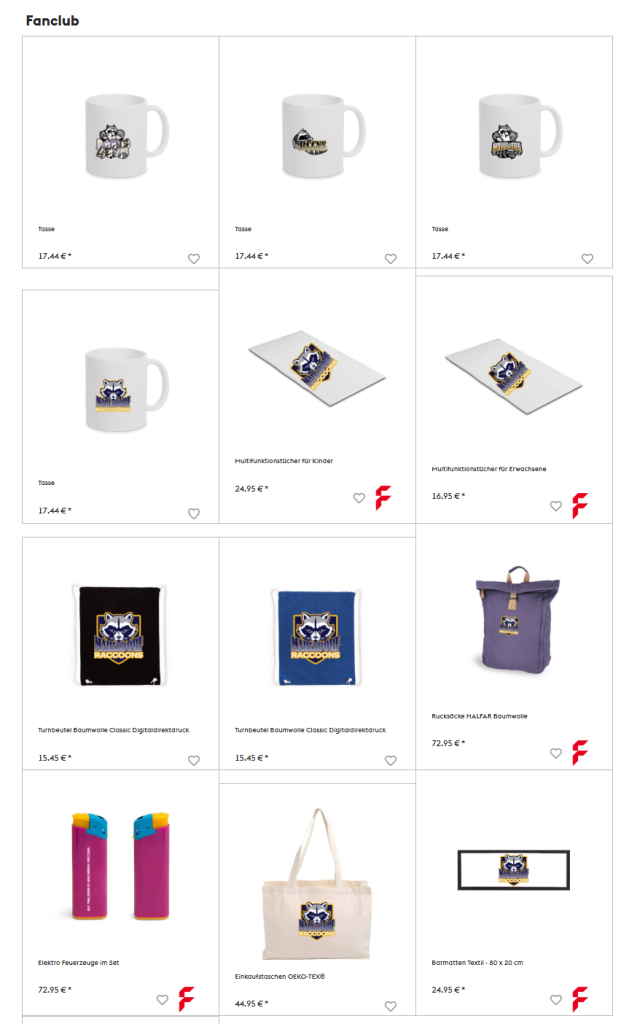Screen dimensions: 621x1024
Task: Open the Einkaufstaschen OEKO-TEX product link
Action: [x=279, y=976]
